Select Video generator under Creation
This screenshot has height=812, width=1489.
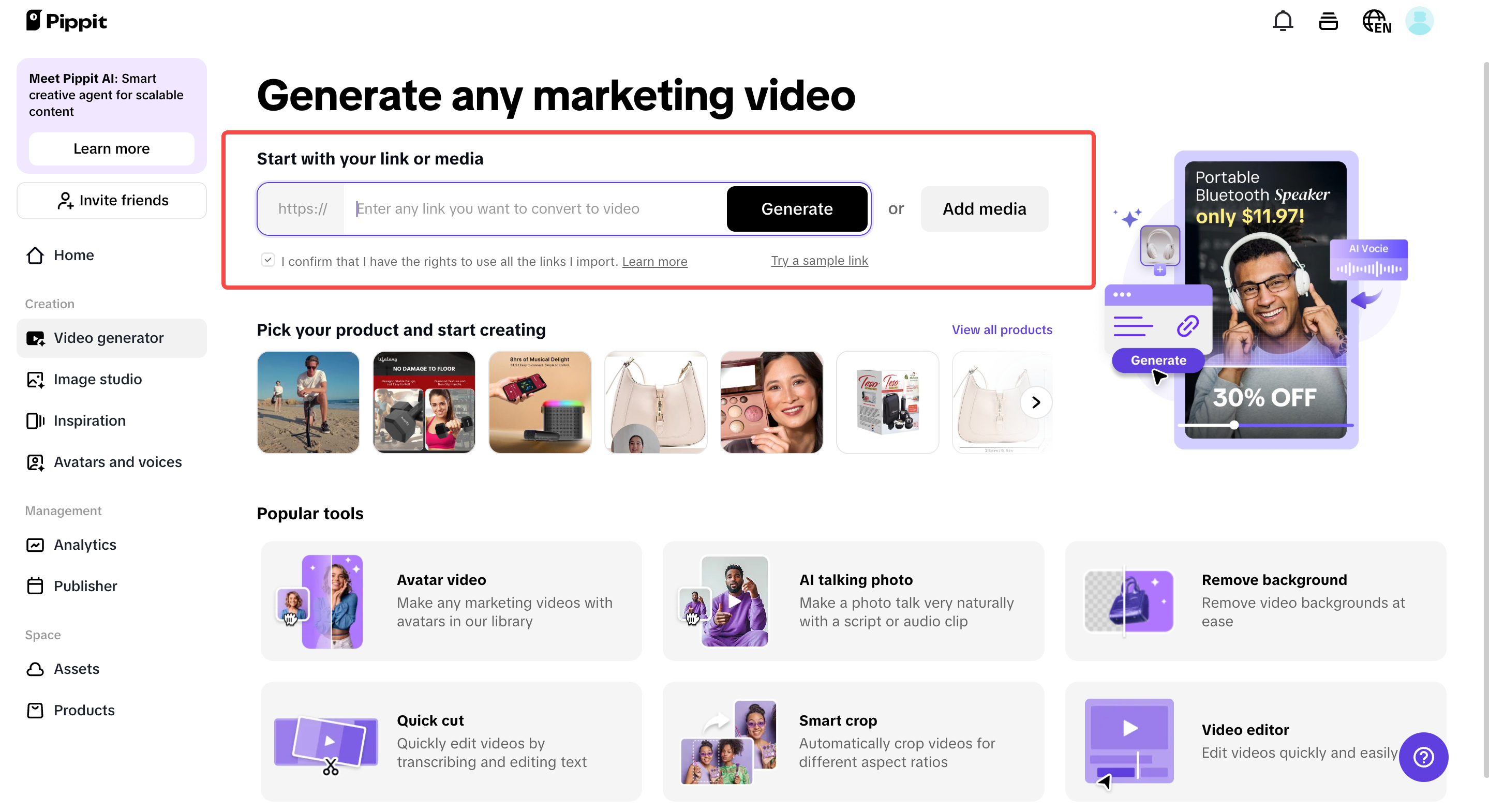point(108,338)
